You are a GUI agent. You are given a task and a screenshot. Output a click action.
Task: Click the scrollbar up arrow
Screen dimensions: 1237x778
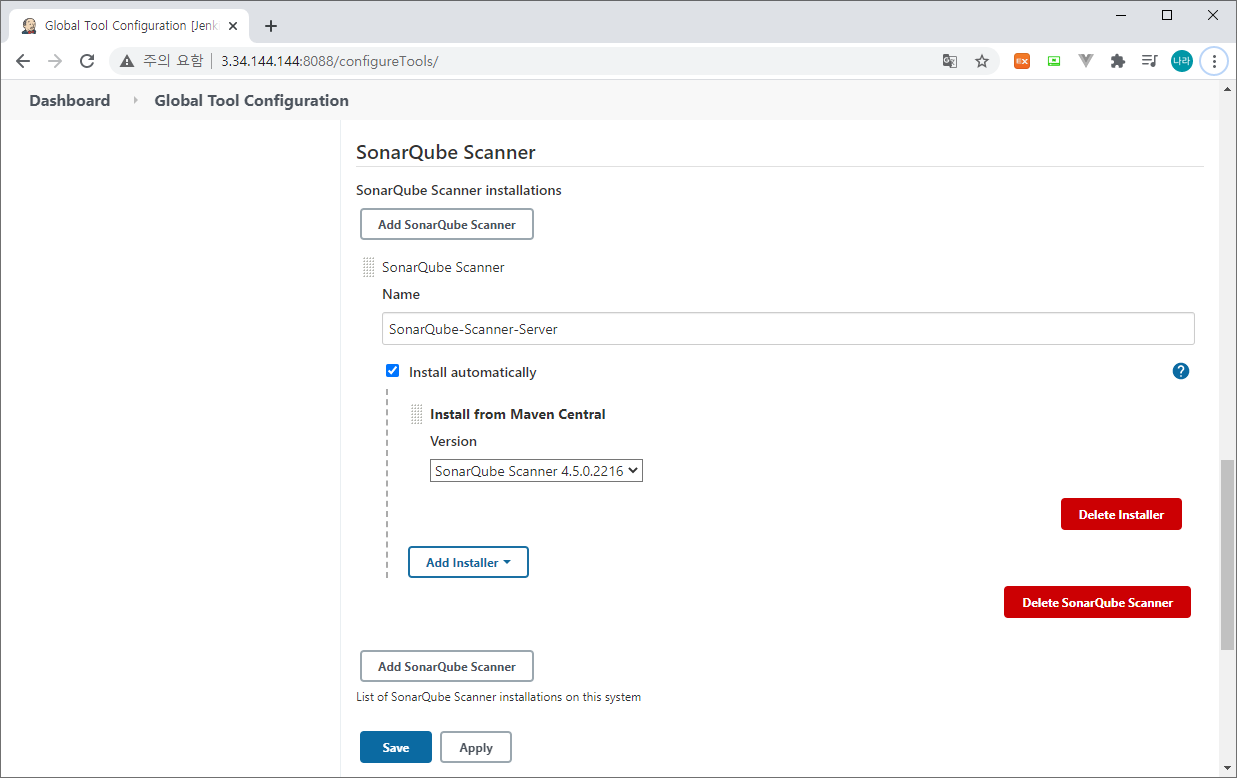pos(1227,88)
